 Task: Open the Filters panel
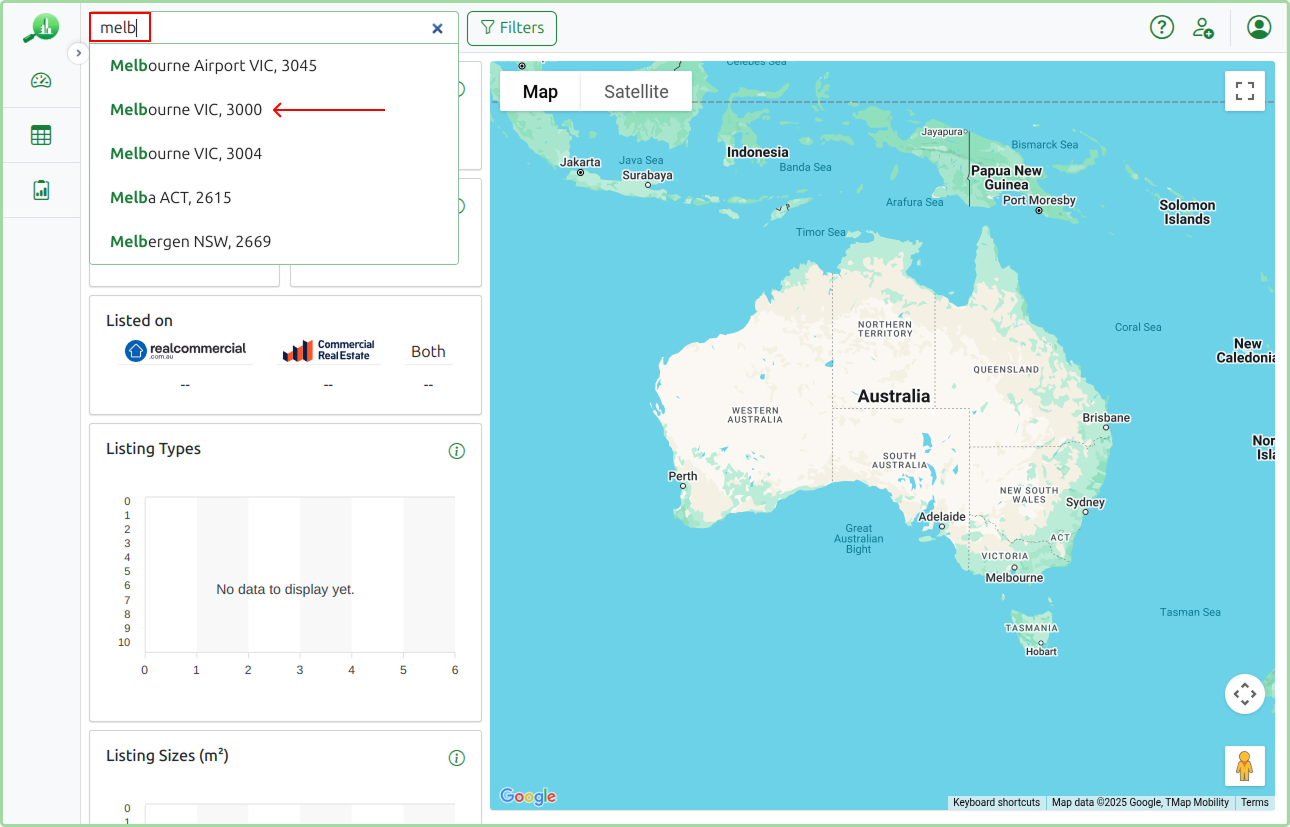511,28
